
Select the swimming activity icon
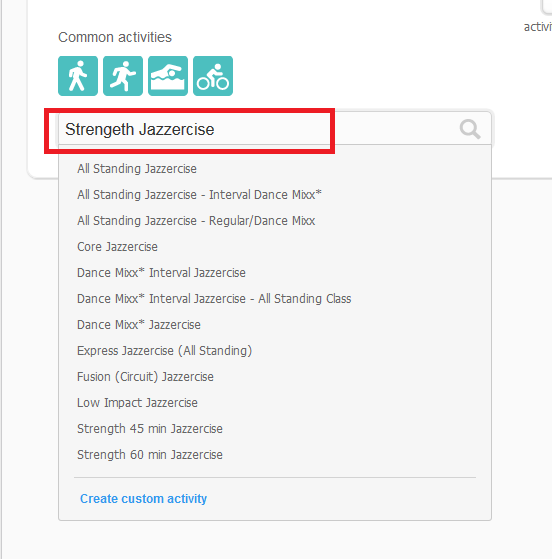168,76
